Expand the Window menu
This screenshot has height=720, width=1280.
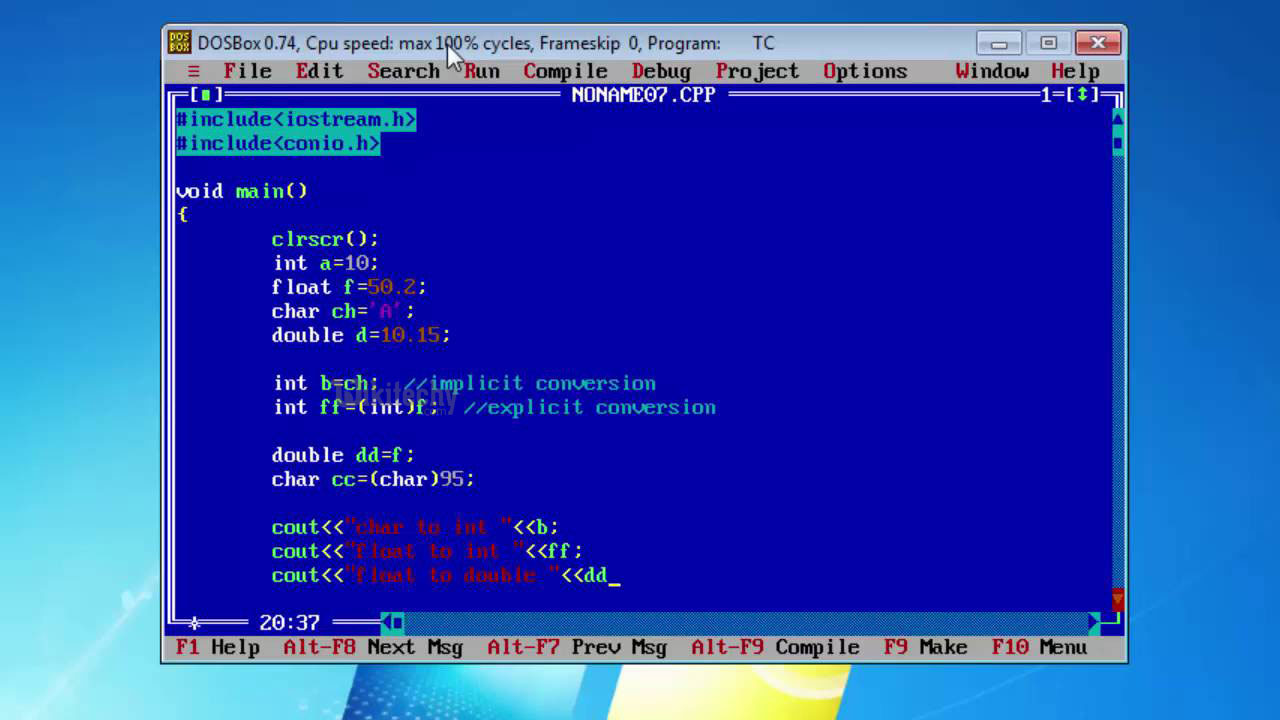991,71
